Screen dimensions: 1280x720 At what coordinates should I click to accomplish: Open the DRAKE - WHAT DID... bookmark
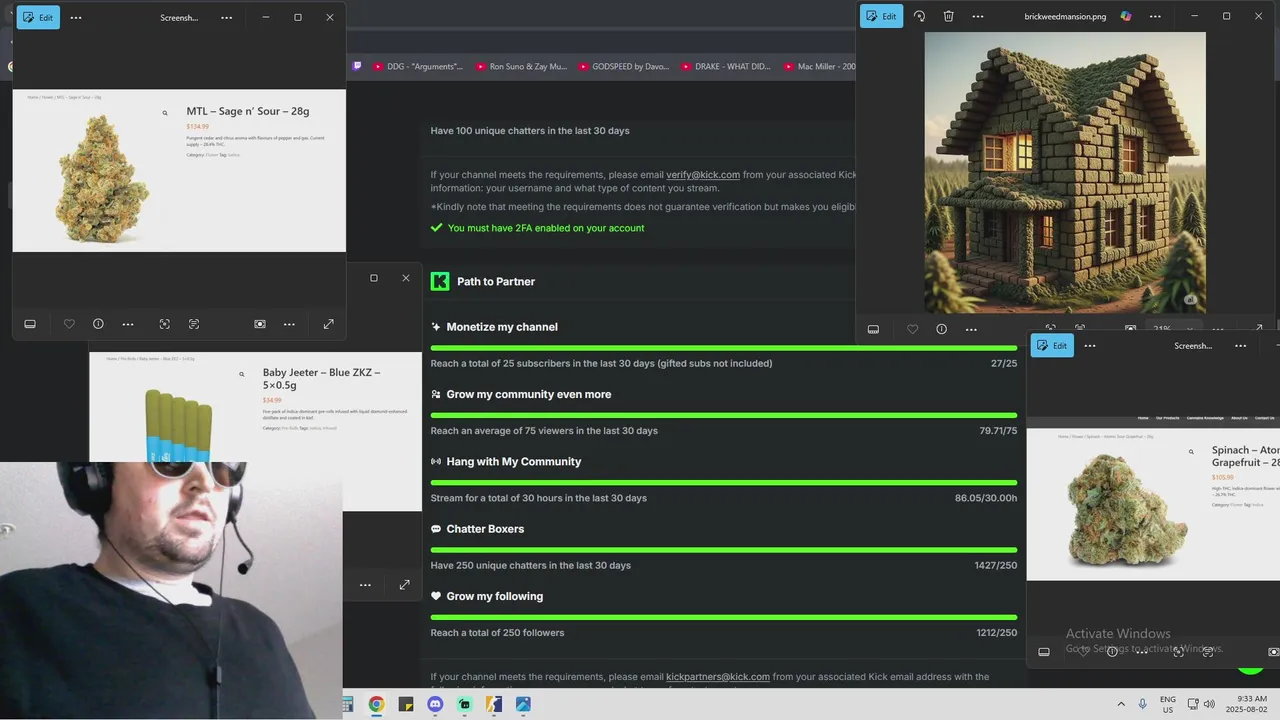click(726, 67)
